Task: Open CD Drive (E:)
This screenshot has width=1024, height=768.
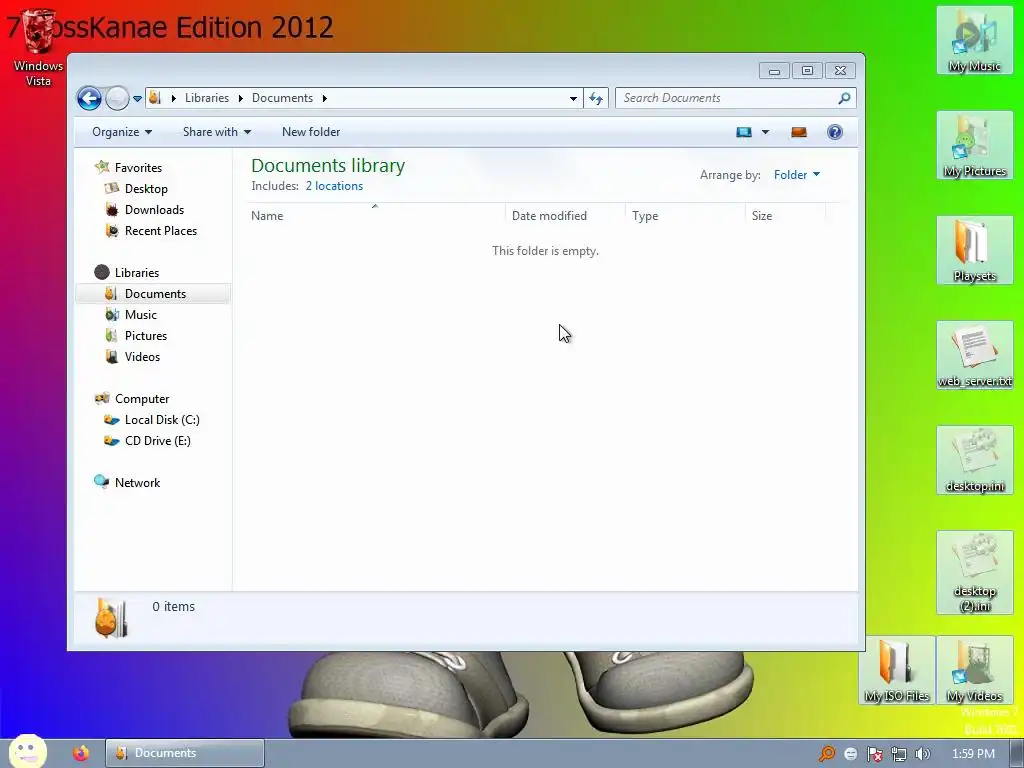Action: (x=157, y=441)
